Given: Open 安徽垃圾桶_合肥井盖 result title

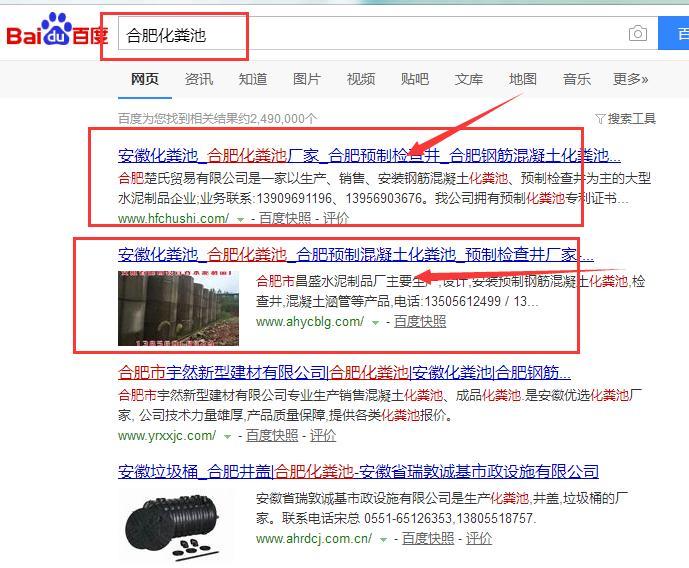Looking at the screenshot, I should tap(359, 471).
